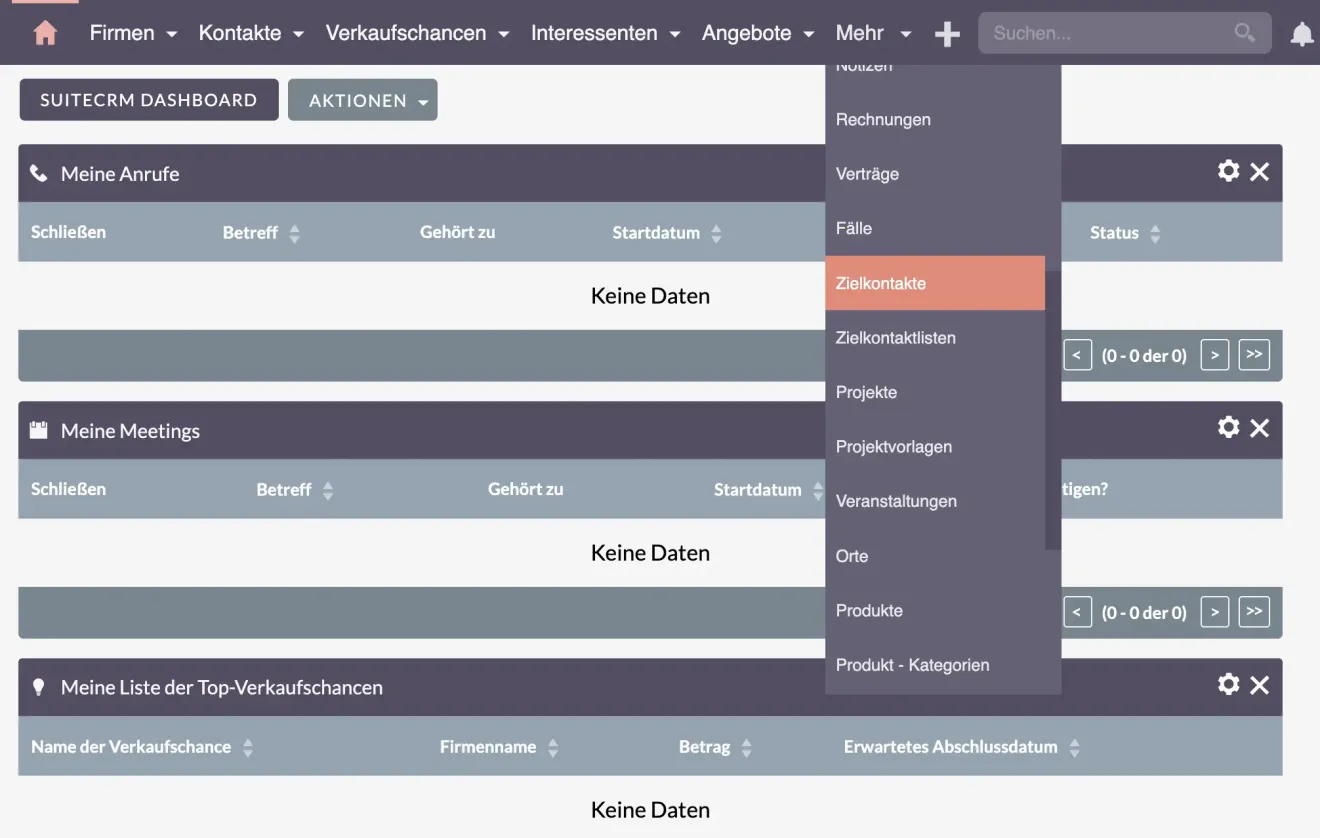The image size is (1320, 838).
Task: Go to last page in Meine Anrufe
Action: pos(1254,355)
